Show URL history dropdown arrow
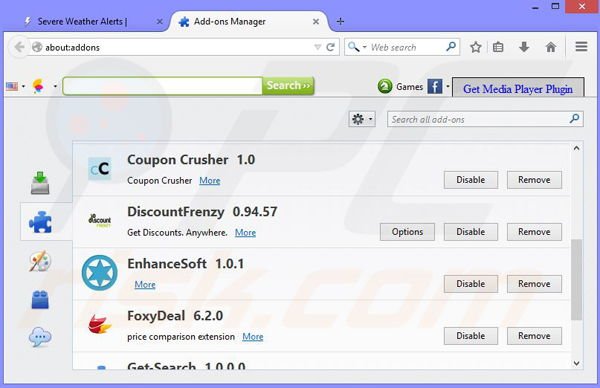The height and width of the screenshot is (388, 600). pyautogui.click(x=317, y=47)
